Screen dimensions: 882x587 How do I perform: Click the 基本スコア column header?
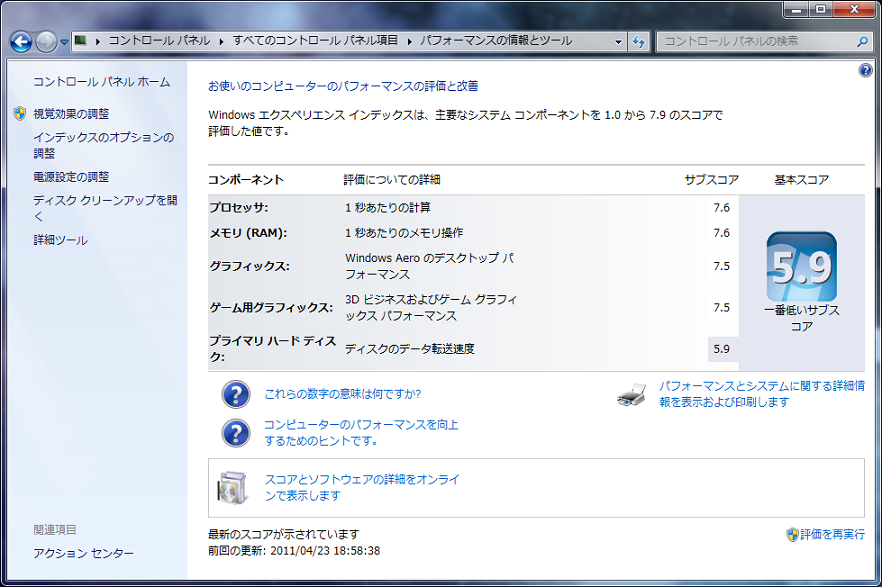point(802,180)
